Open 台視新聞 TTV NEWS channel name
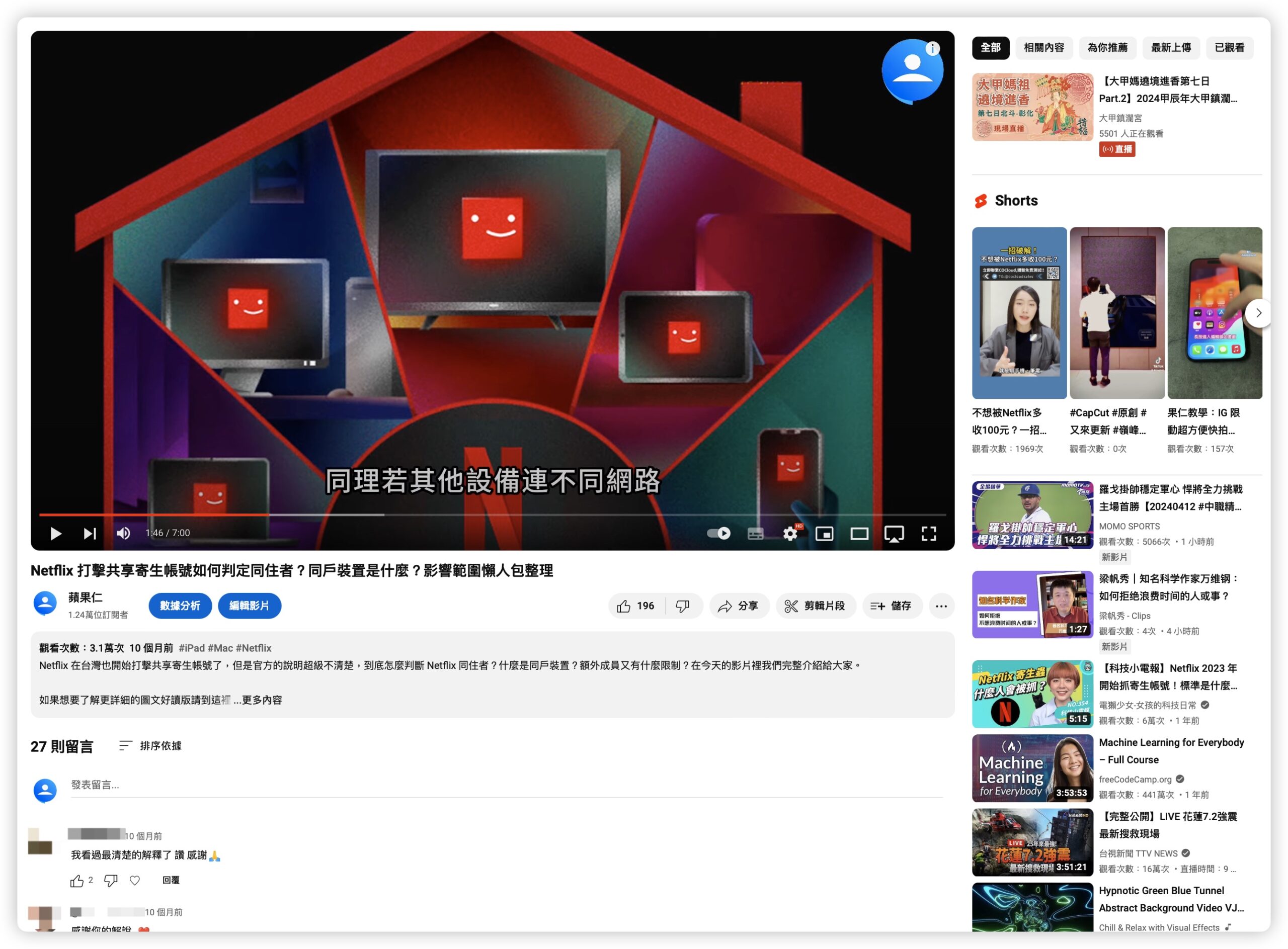 click(x=1138, y=853)
